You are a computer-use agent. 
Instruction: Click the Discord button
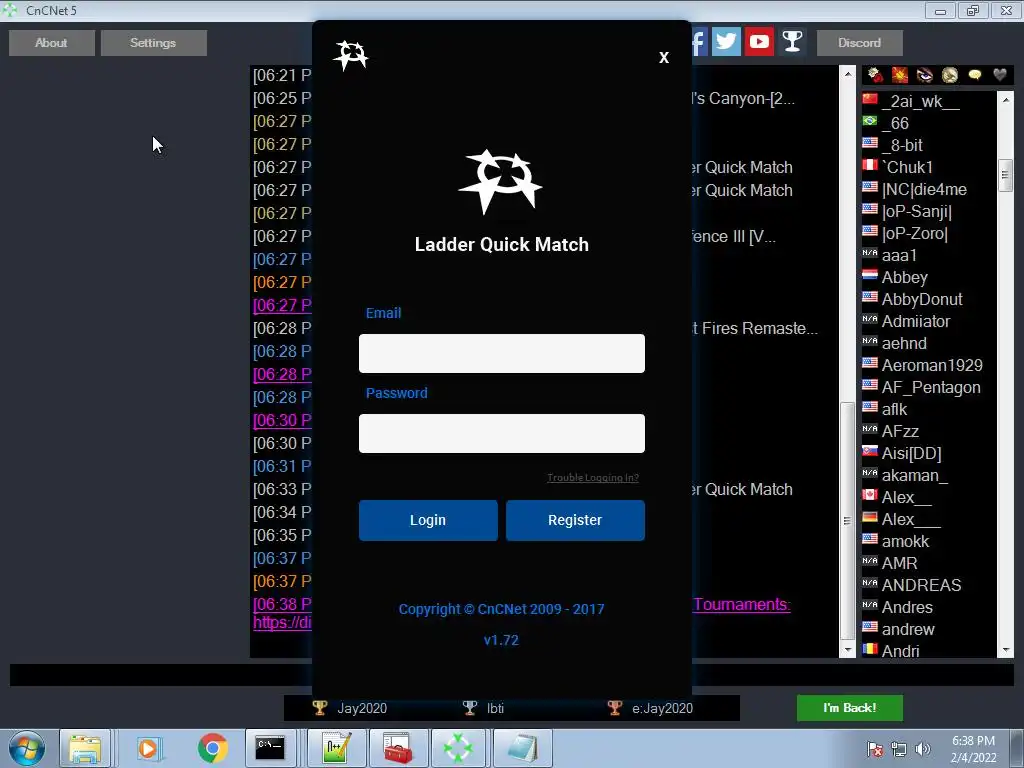pyautogui.click(x=859, y=42)
